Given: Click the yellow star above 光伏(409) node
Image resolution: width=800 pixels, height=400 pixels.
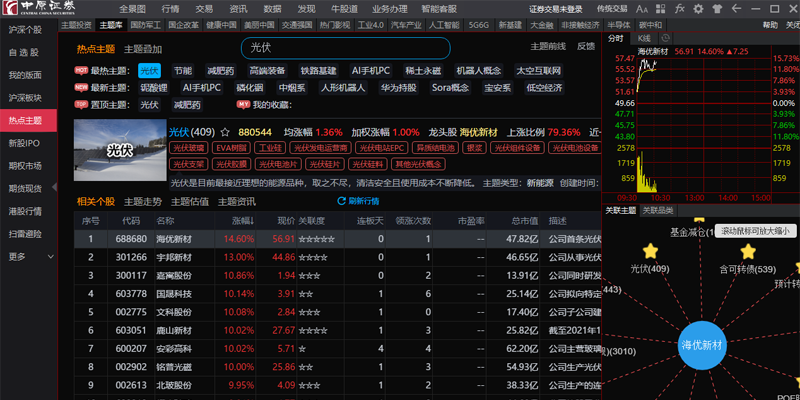Looking at the screenshot, I should (x=650, y=251).
